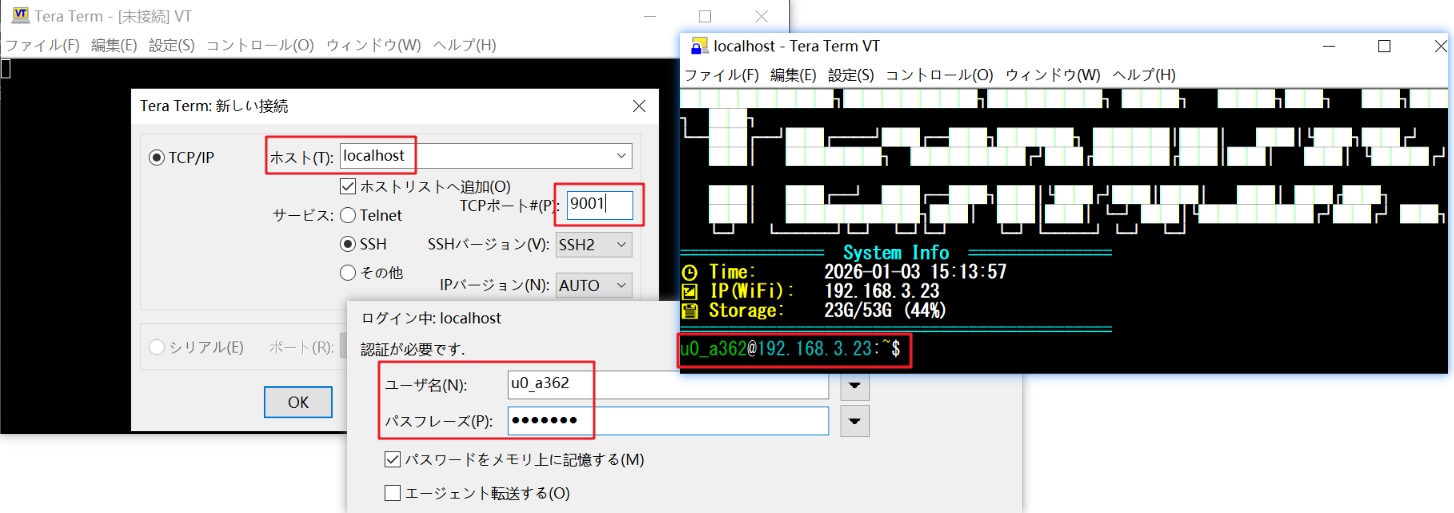Open ファイル(F) menu in the localhost window

(x=722, y=75)
